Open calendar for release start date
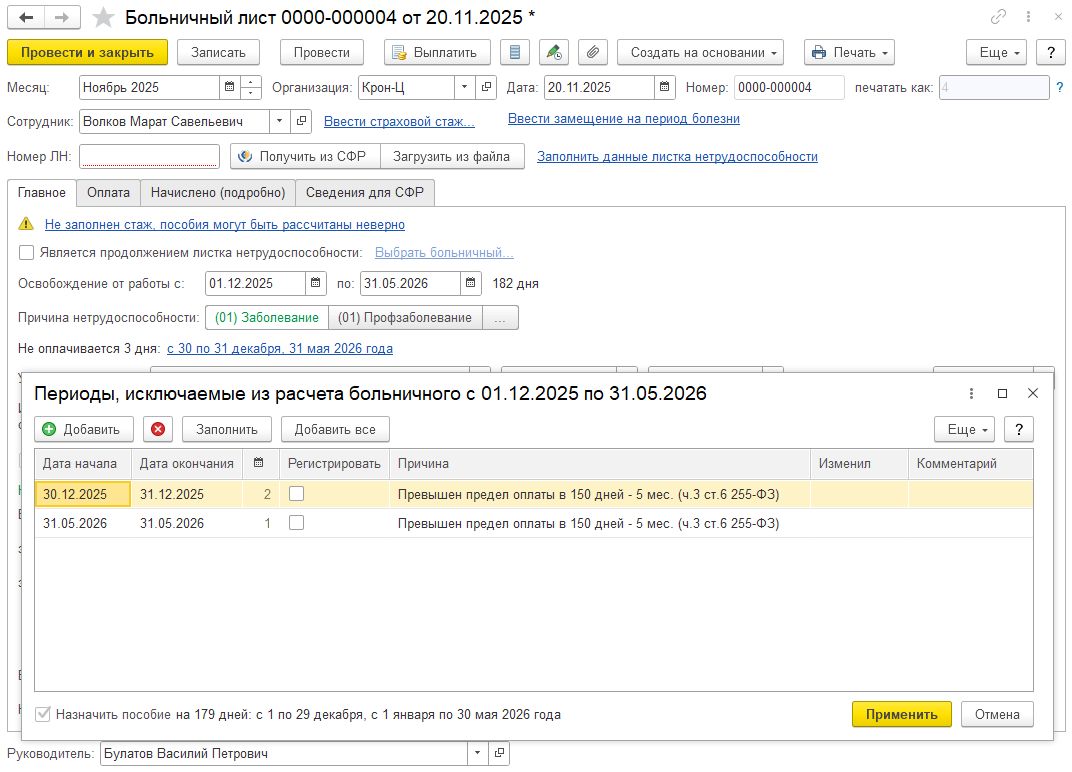The image size is (1072, 772). (316, 283)
